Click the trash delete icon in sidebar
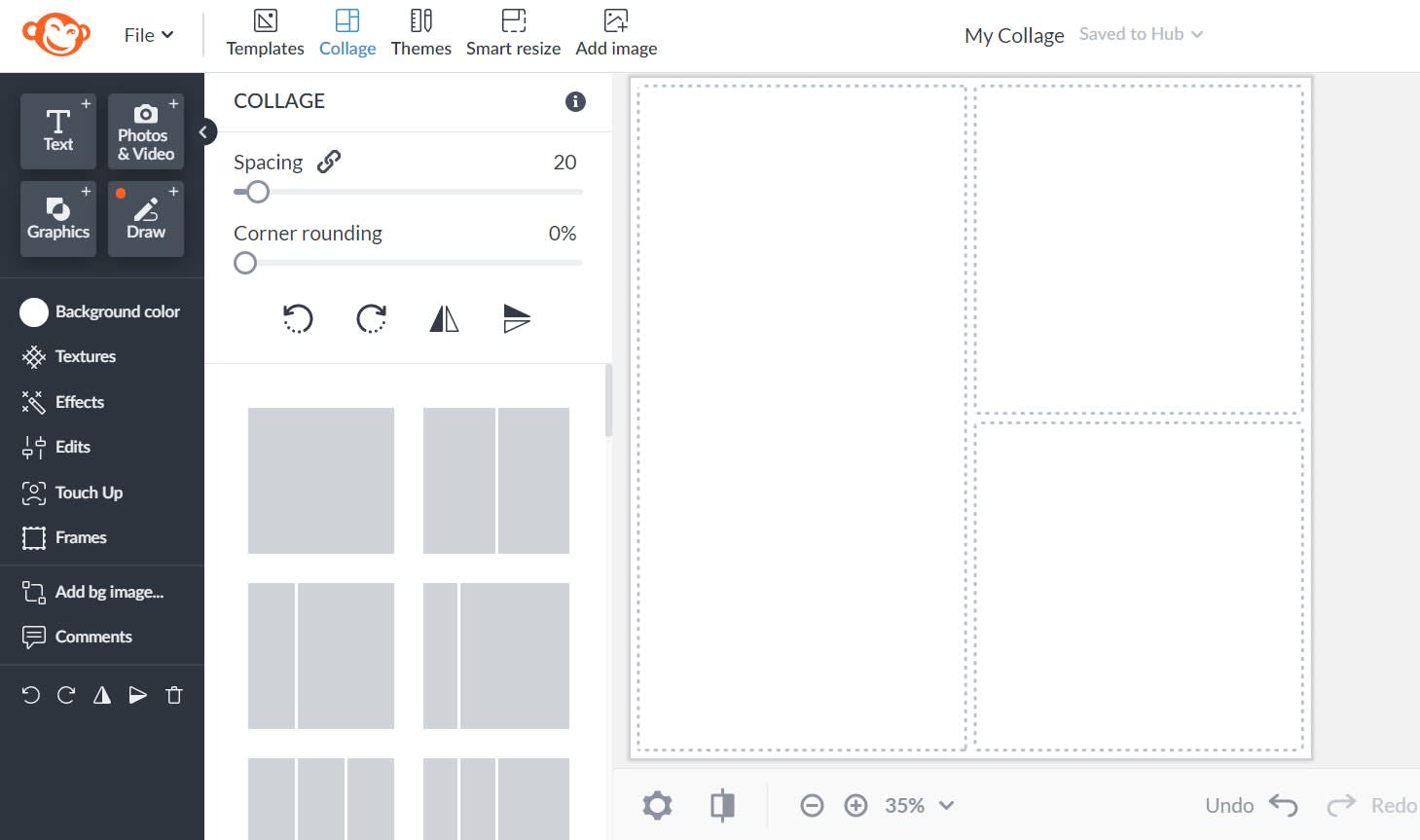This screenshot has width=1420, height=840. click(174, 695)
